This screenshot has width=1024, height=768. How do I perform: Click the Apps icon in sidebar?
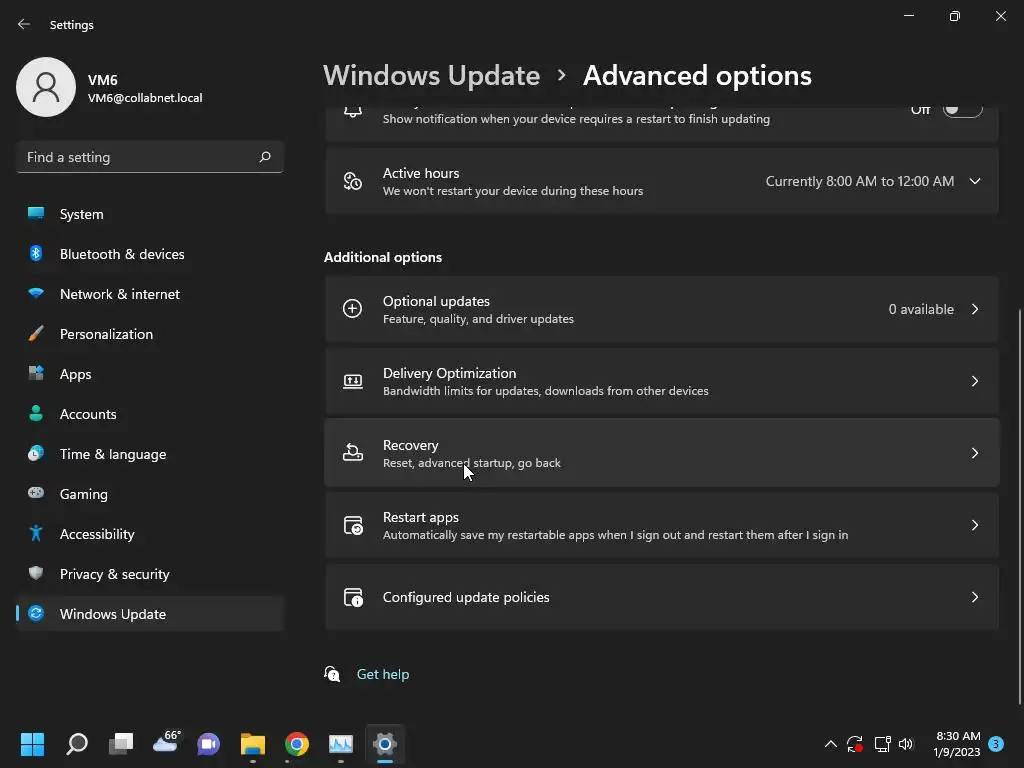pos(36,373)
